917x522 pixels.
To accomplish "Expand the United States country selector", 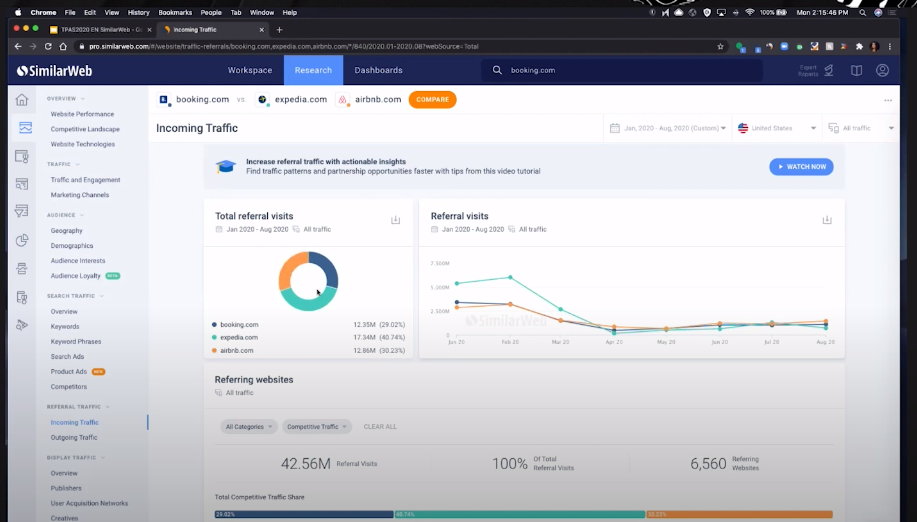I will click(x=777, y=128).
